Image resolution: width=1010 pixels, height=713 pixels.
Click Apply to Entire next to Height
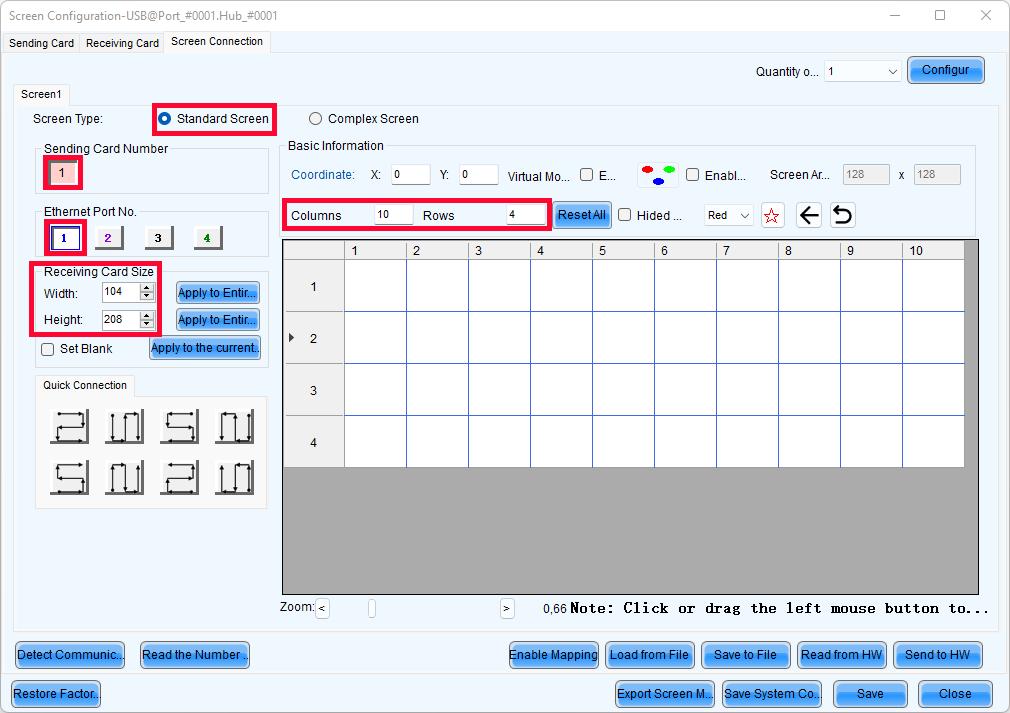tap(218, 319)
